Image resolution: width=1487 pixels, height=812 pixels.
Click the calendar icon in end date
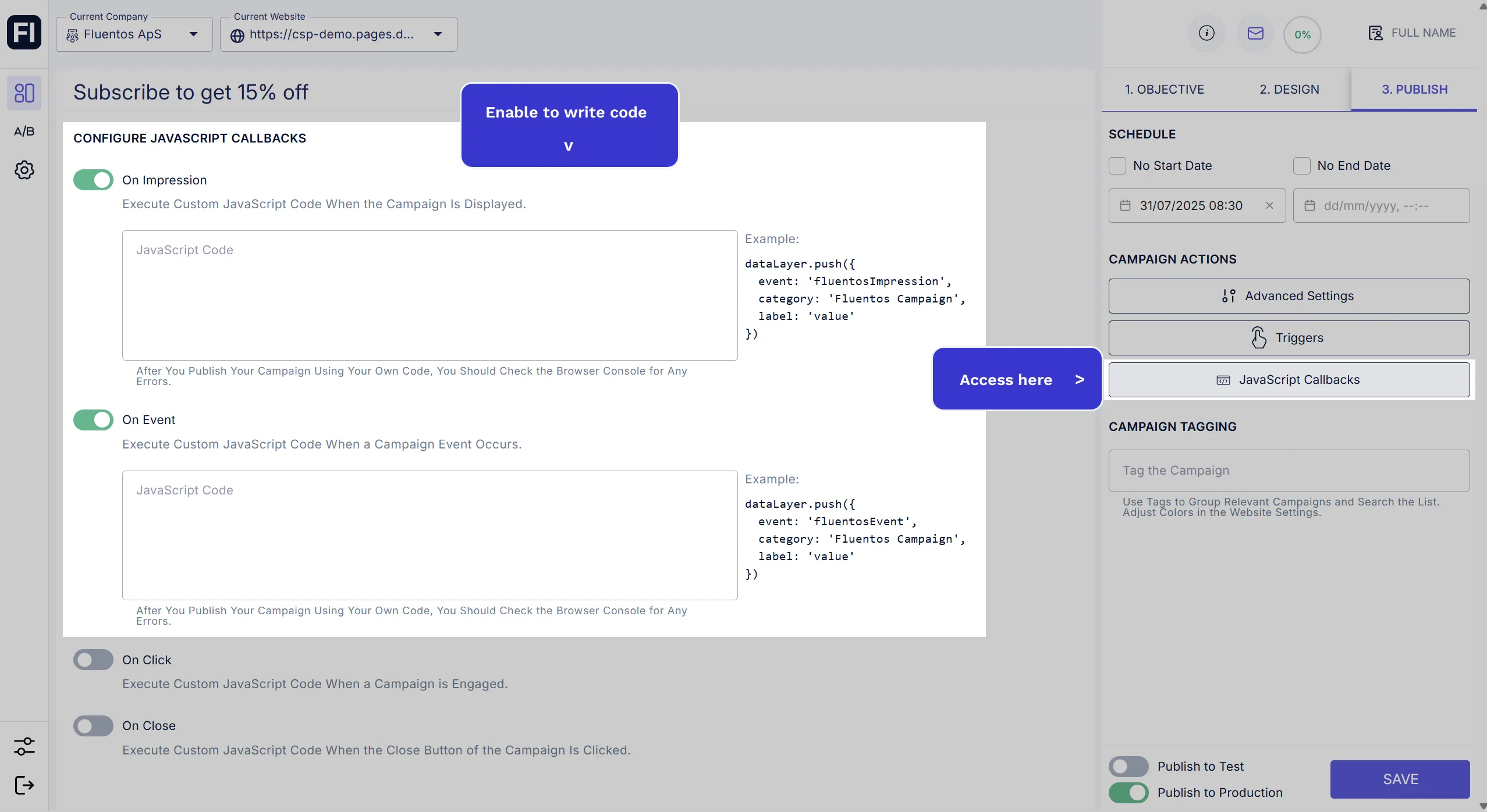(1309, 205)
